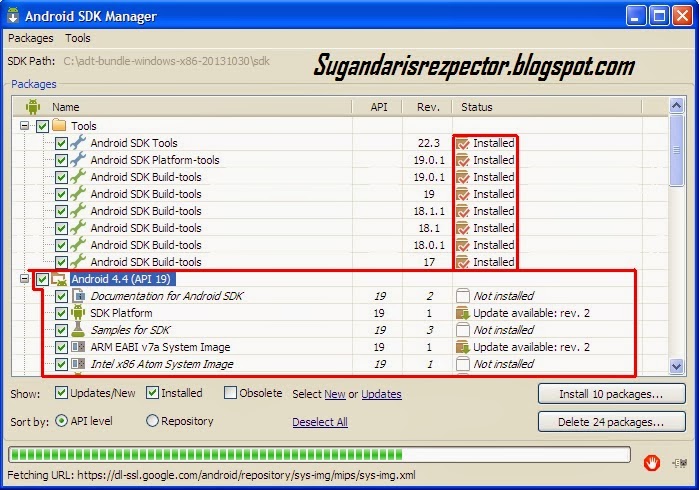699x490 pixels.
Task: Click the scrollbar down arrow
Action: tap(676, 366)
